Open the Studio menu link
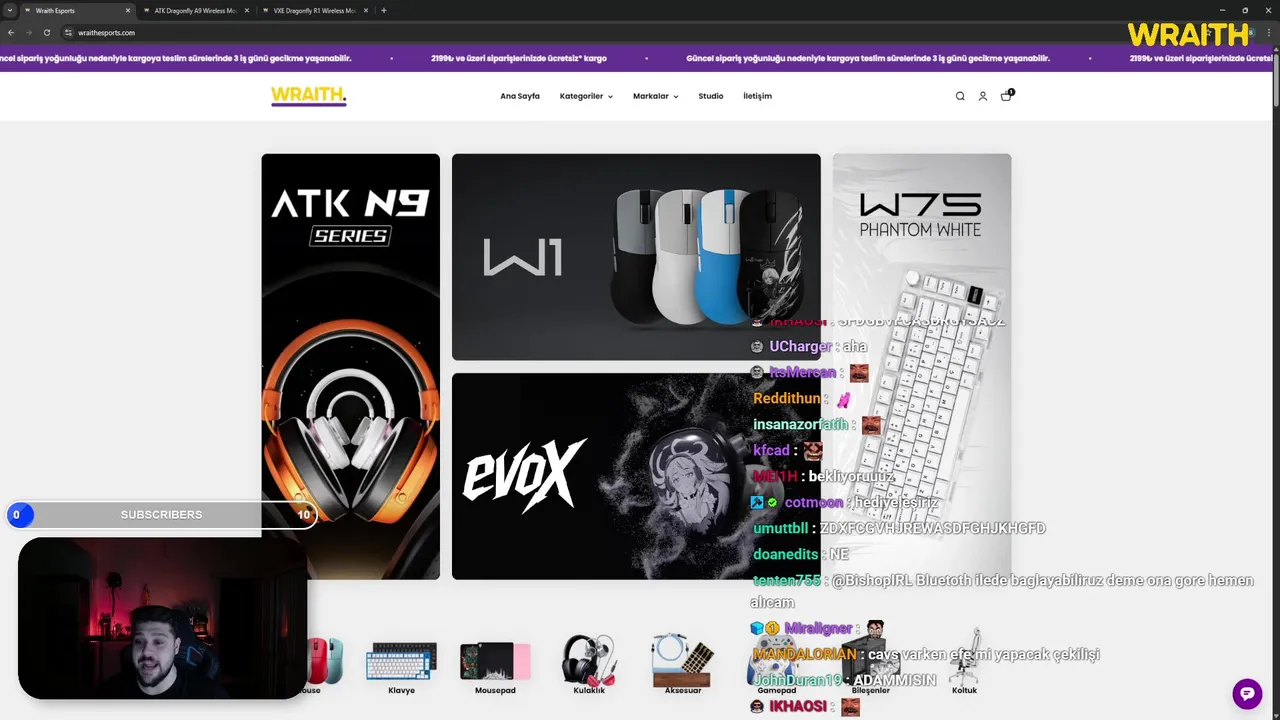 click(x=711, y=96)
